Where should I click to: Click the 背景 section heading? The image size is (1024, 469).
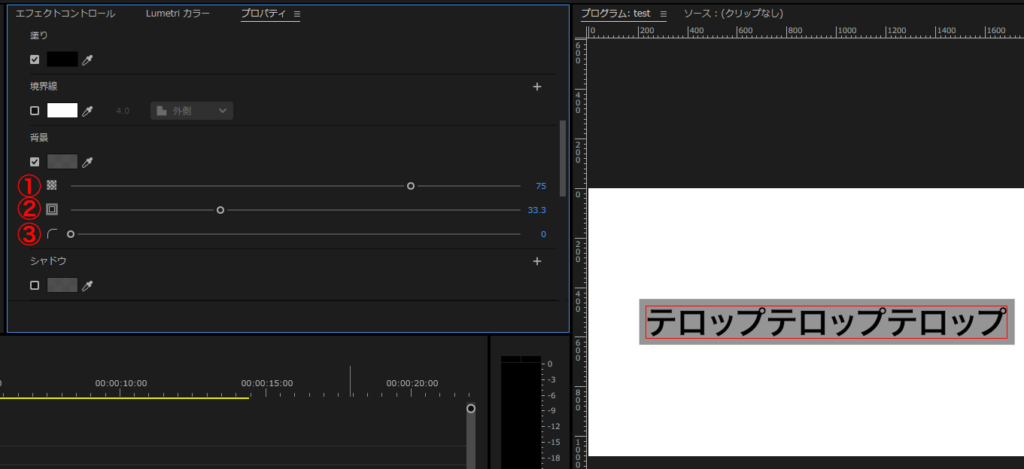(39, 138)
